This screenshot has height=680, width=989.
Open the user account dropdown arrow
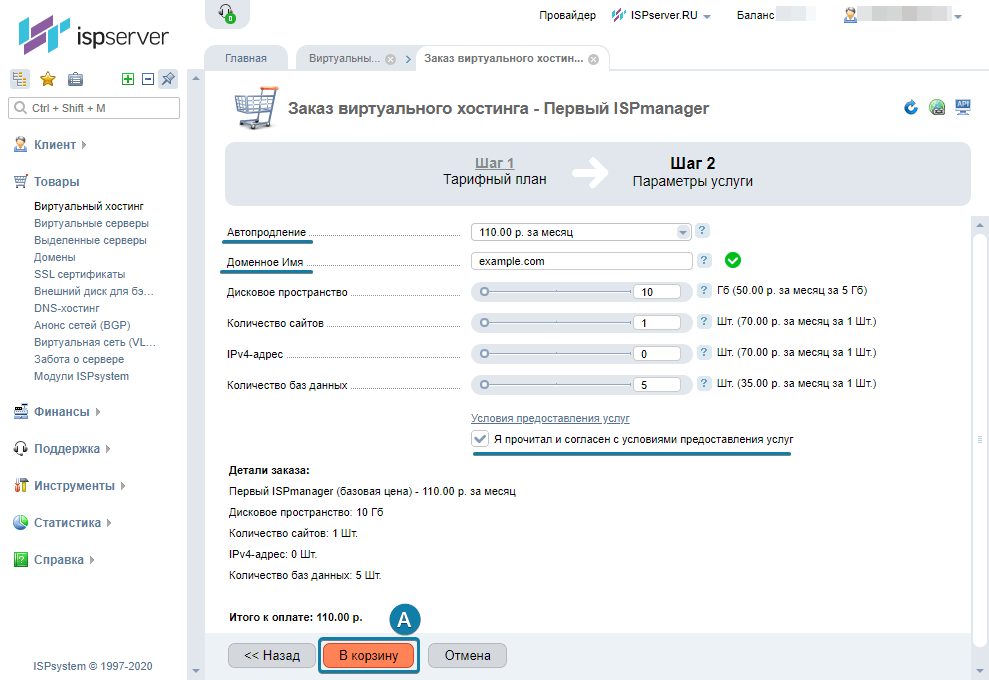(958, 17)
